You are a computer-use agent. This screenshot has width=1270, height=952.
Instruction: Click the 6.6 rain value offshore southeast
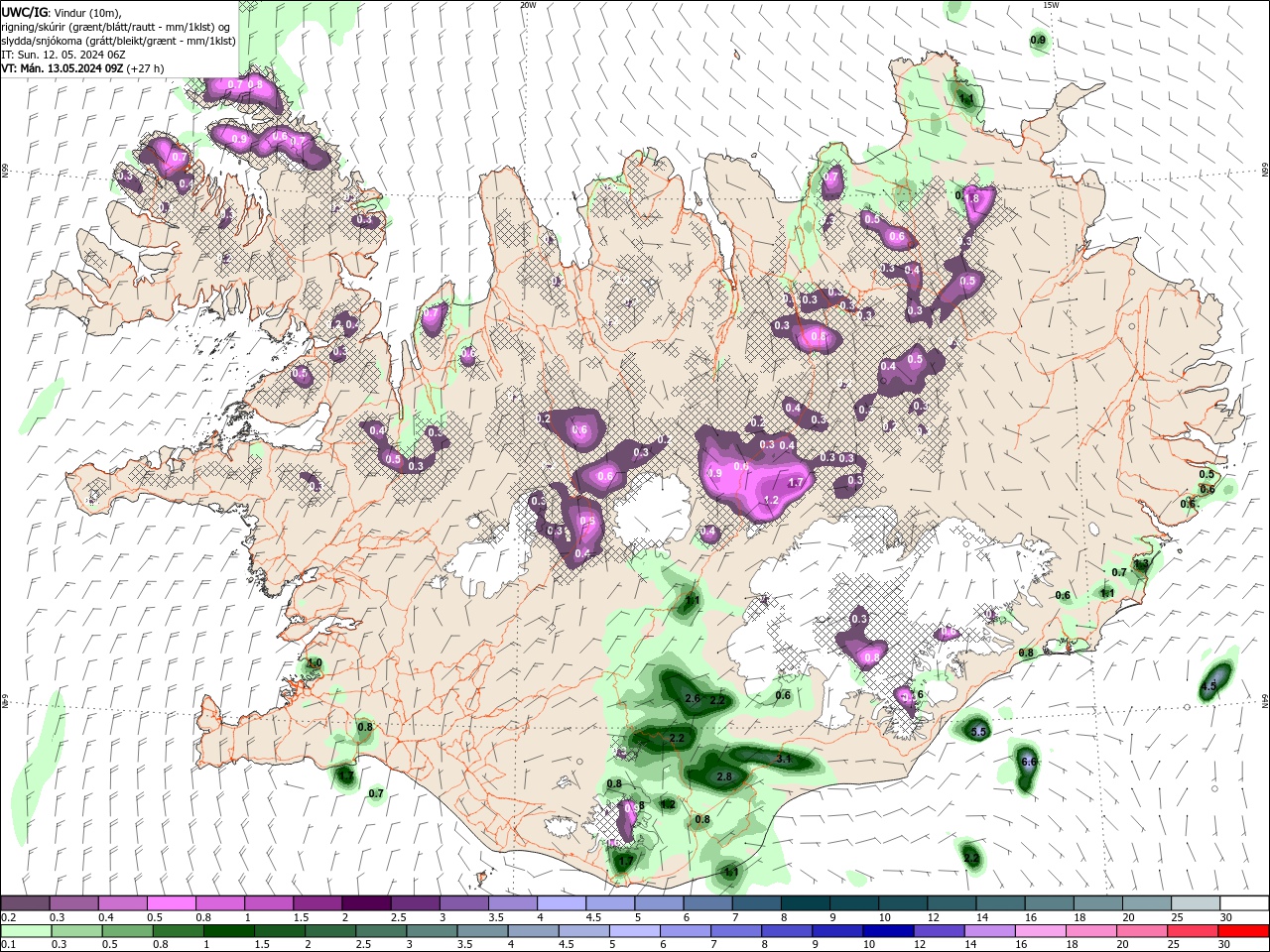[1029, 762]
